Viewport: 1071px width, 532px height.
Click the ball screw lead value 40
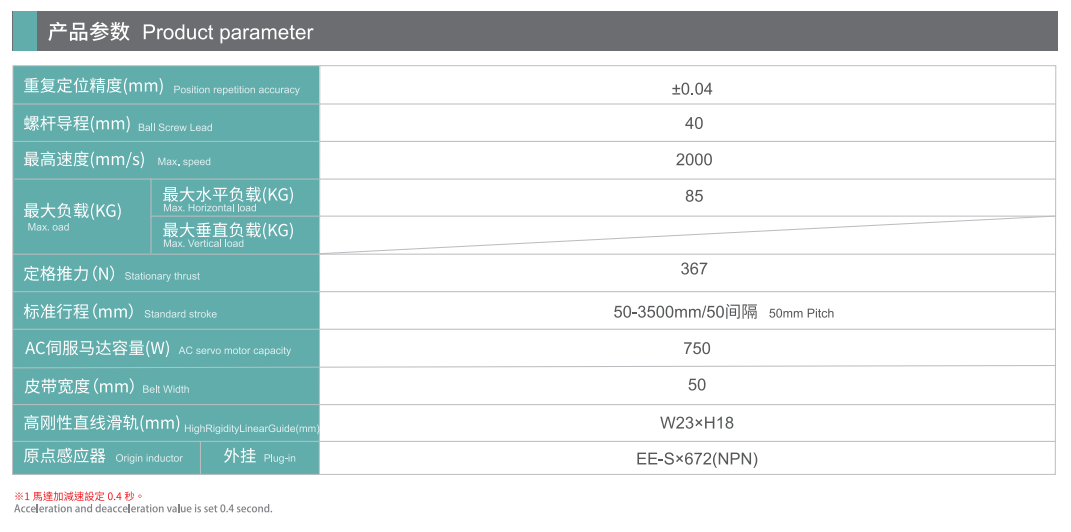[x=694, y=124]
